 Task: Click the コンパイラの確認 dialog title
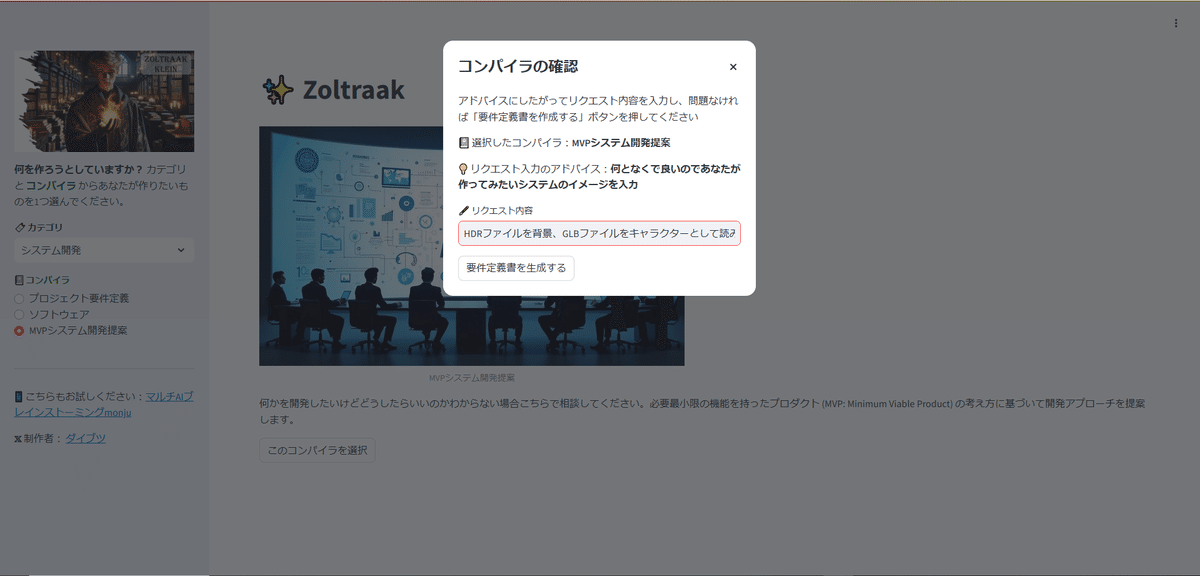tap(518, 67)
